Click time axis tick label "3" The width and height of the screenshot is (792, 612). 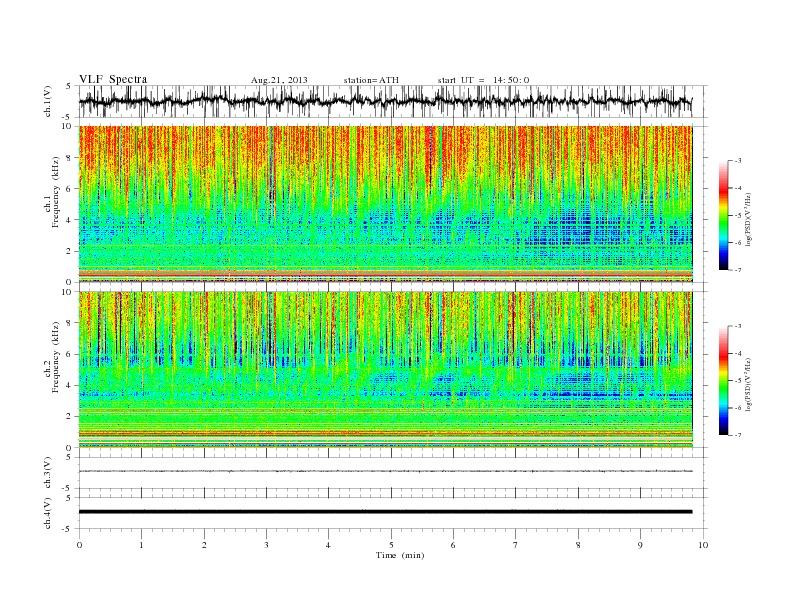point(266,545)
